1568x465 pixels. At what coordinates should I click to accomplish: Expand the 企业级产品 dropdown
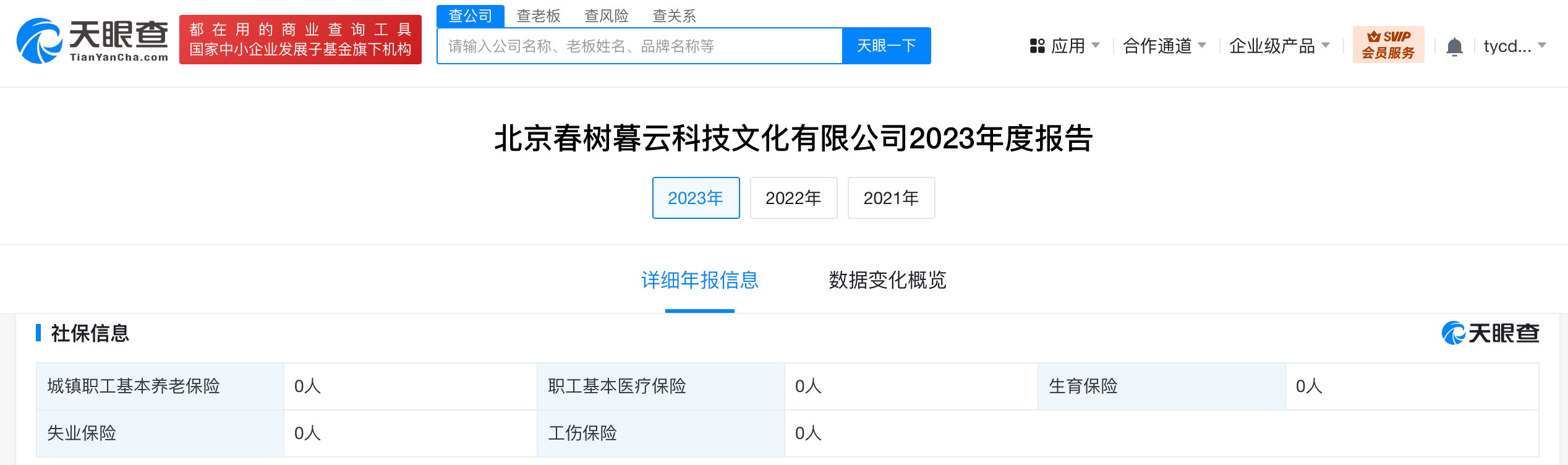pos(1279,46)
